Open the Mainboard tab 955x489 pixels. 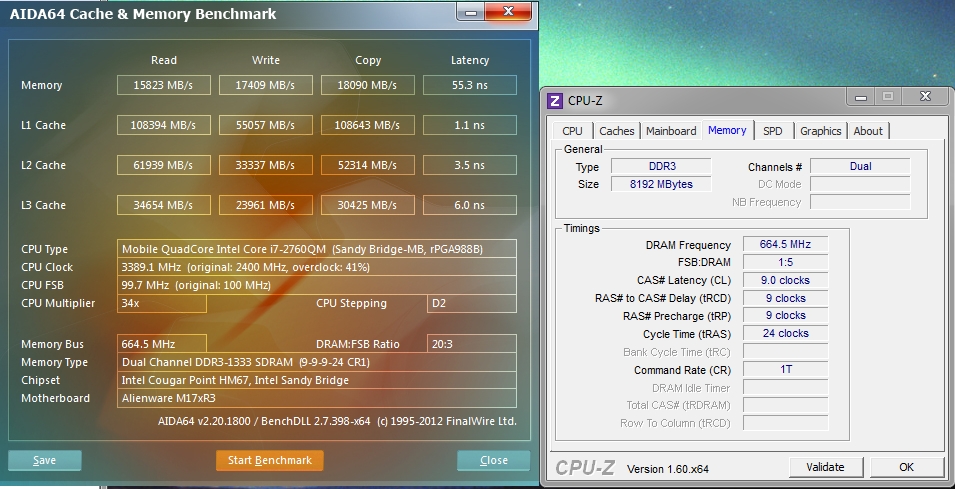pos(671,131)
